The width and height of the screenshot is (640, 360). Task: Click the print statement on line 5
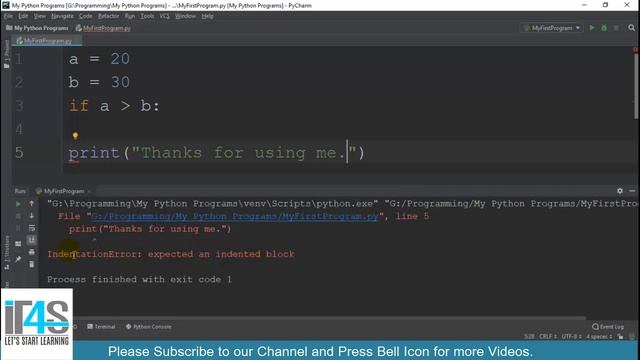tap(216, 153)
